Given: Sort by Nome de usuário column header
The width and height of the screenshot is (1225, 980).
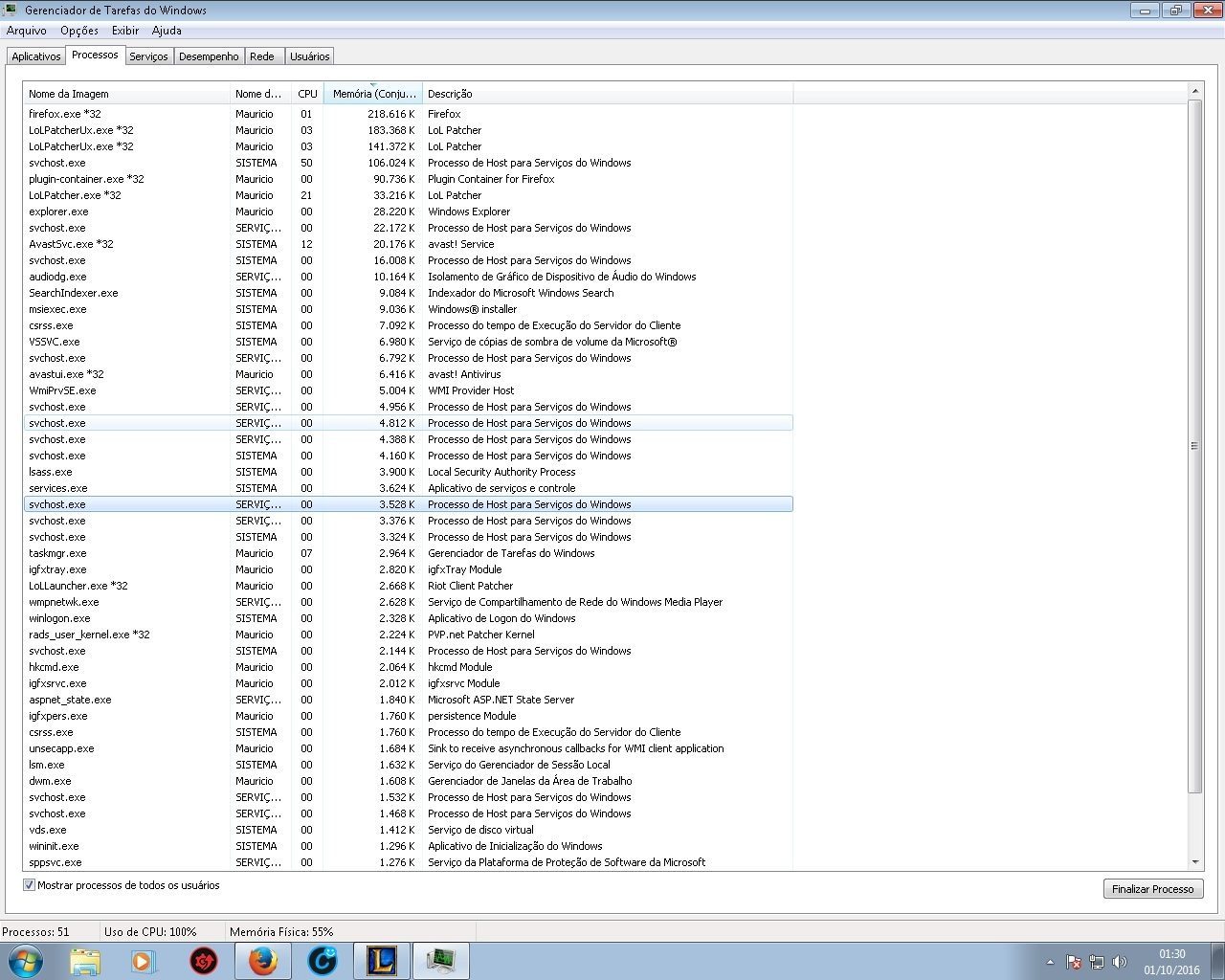Looking at the screenshot, I should pyautogui.click(x=260, y=94).
